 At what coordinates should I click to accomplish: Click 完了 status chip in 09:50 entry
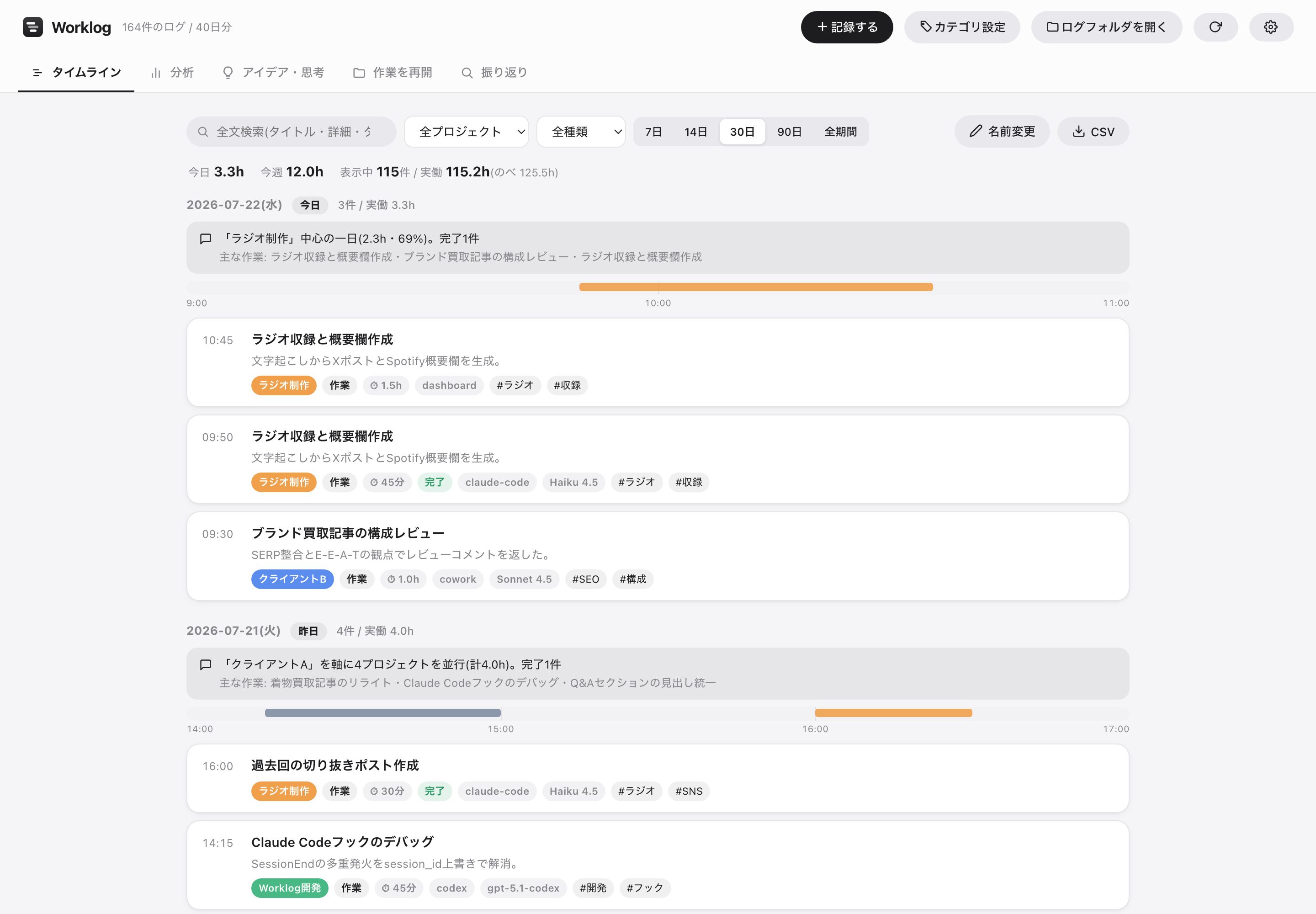click(x=435, y=482)
